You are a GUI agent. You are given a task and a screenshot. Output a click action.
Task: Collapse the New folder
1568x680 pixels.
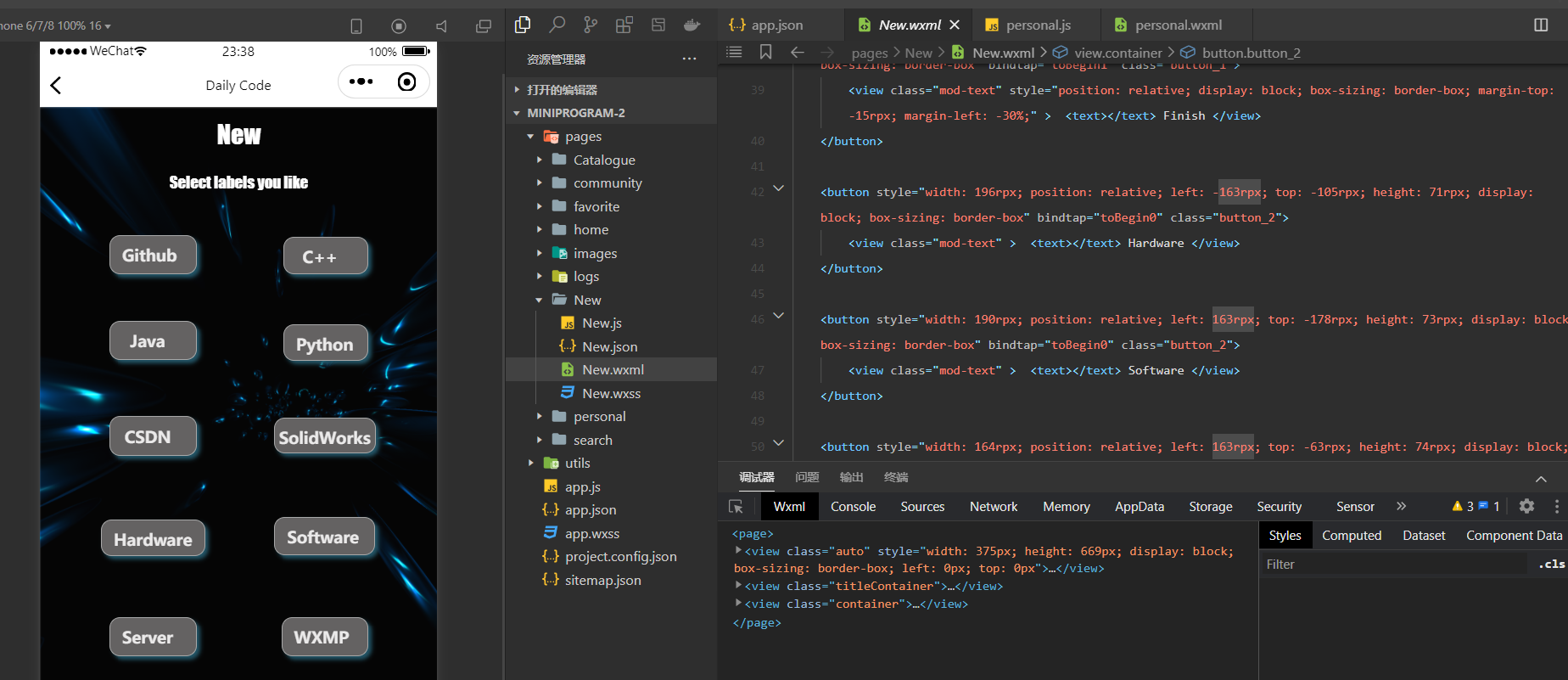[539, 300]
